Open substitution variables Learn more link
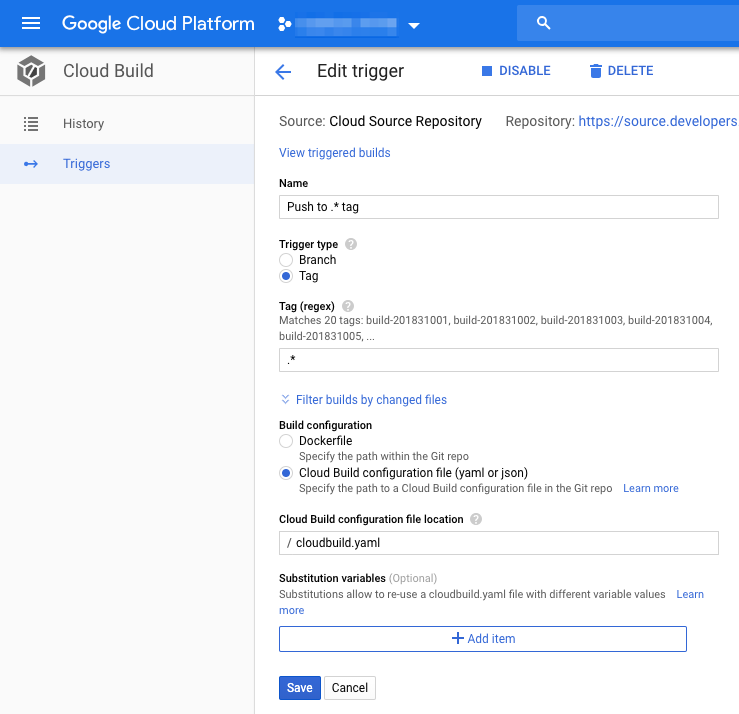Image resolution: width=739 pixels, height=714 pixels. pyautogui.click(x=690, y=594)
